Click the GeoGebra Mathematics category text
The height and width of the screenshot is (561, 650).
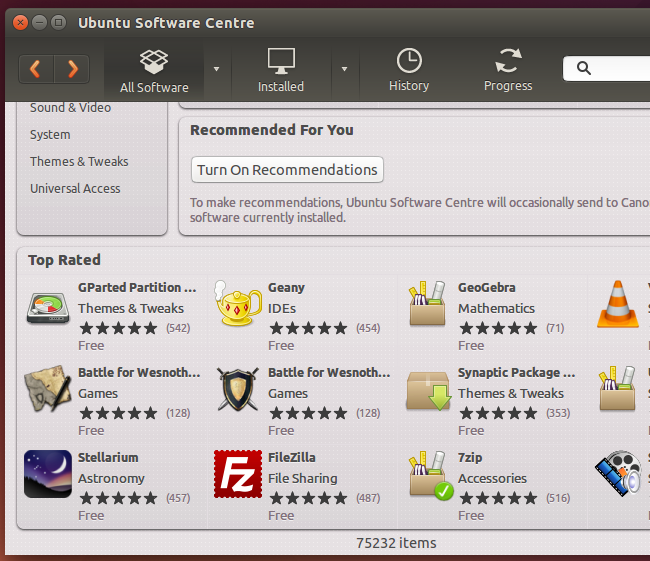pyautogui.click(x=496, y=308)
